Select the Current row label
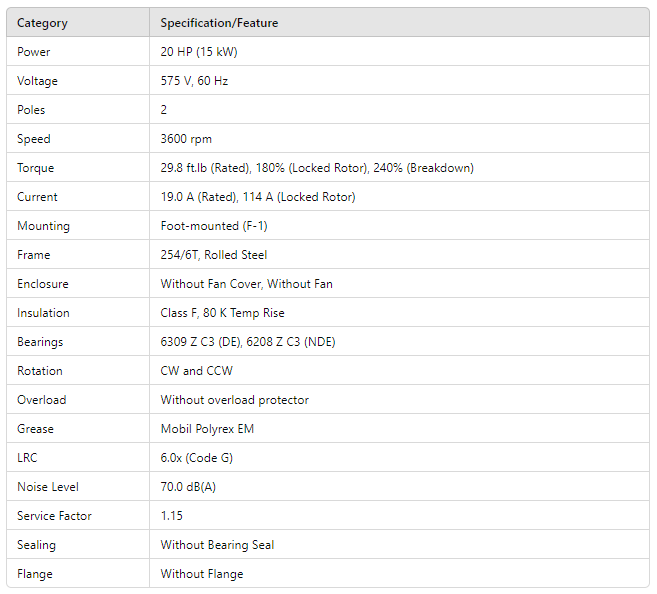The width and height of the screenshot is (657, 594). pyautogui.click(x=37, y=197)
